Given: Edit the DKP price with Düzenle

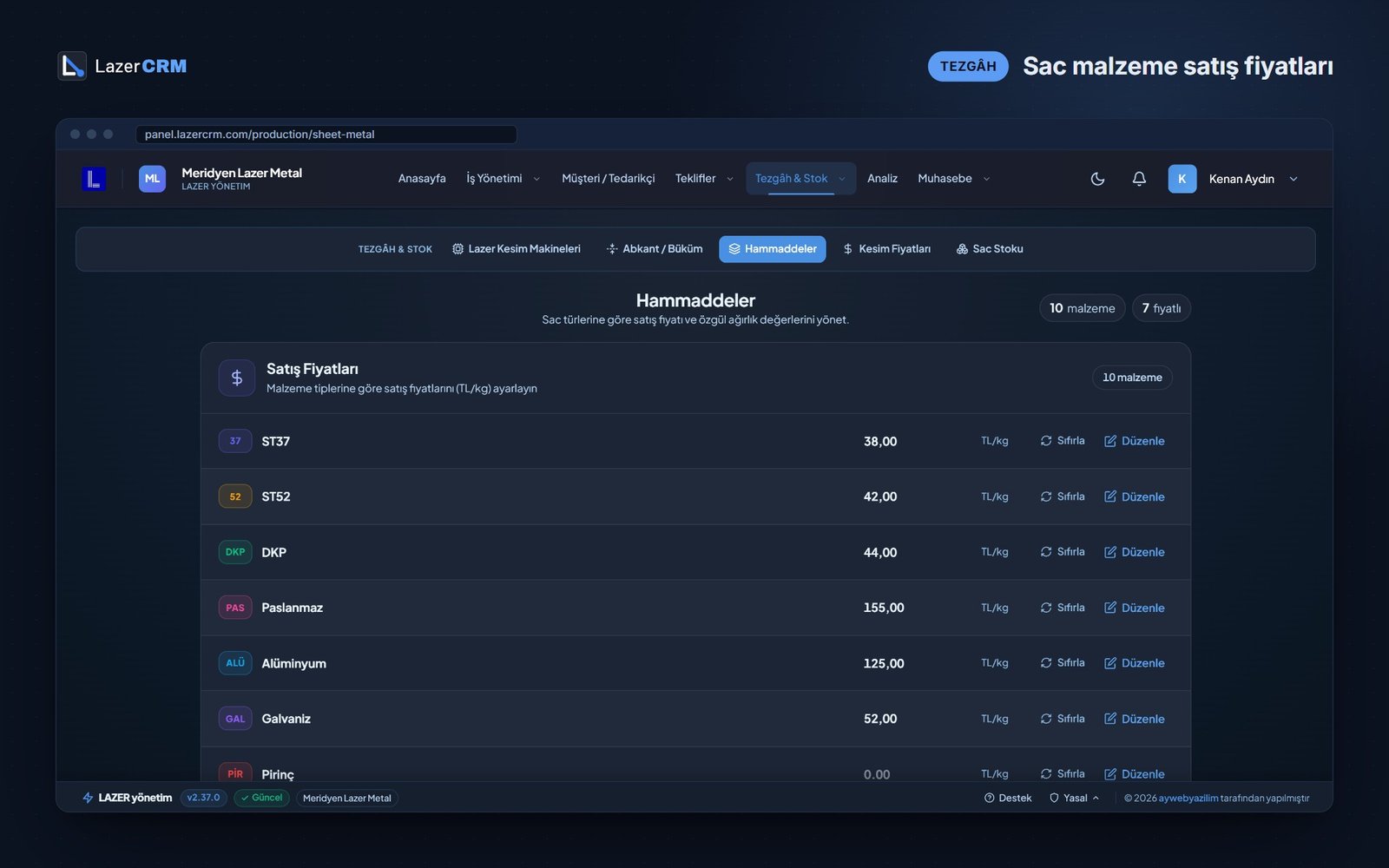Looking at the screenshot, I should pyautogui.click(x=1135, y=552).
